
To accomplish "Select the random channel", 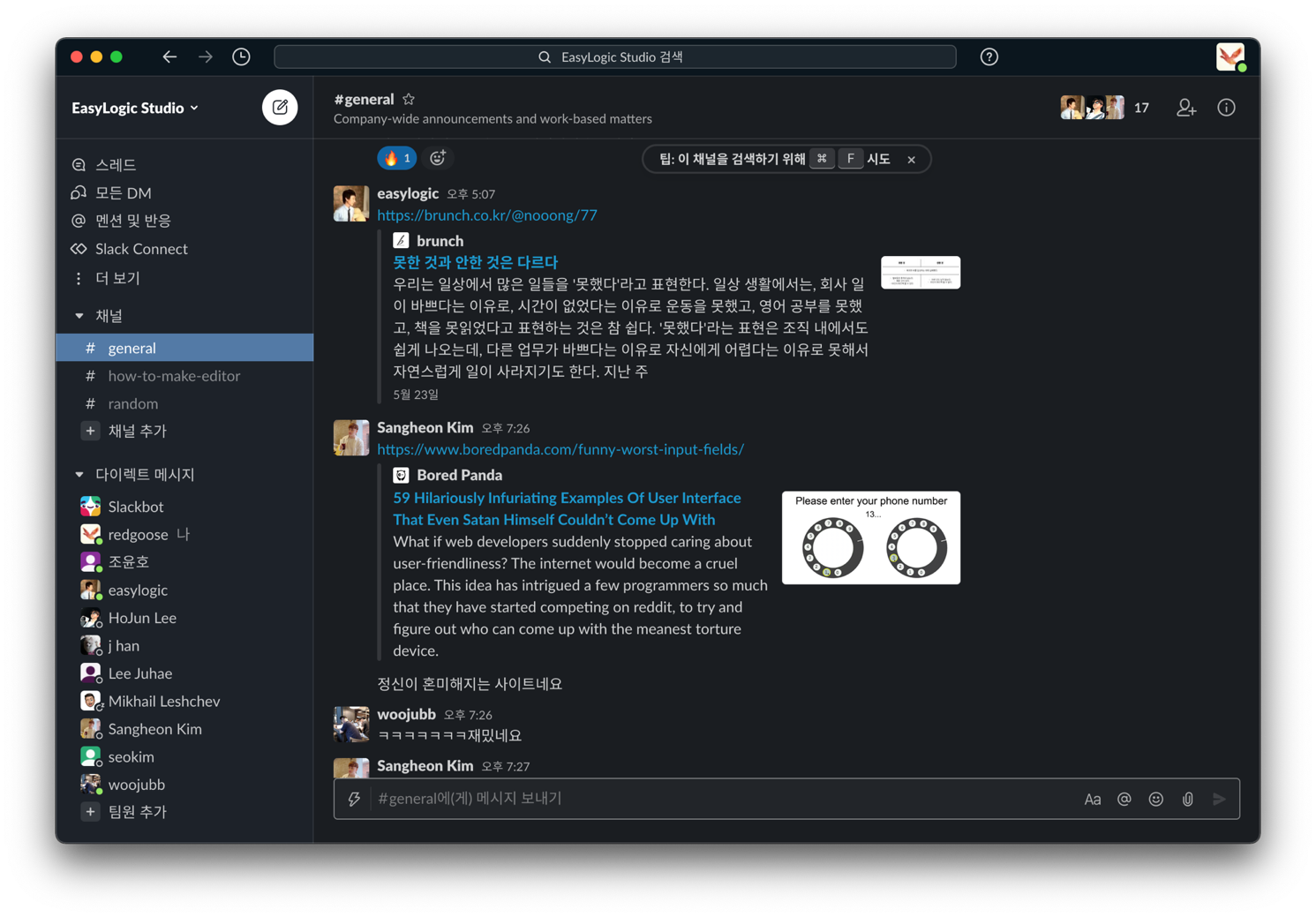I will tap(184, 403).
